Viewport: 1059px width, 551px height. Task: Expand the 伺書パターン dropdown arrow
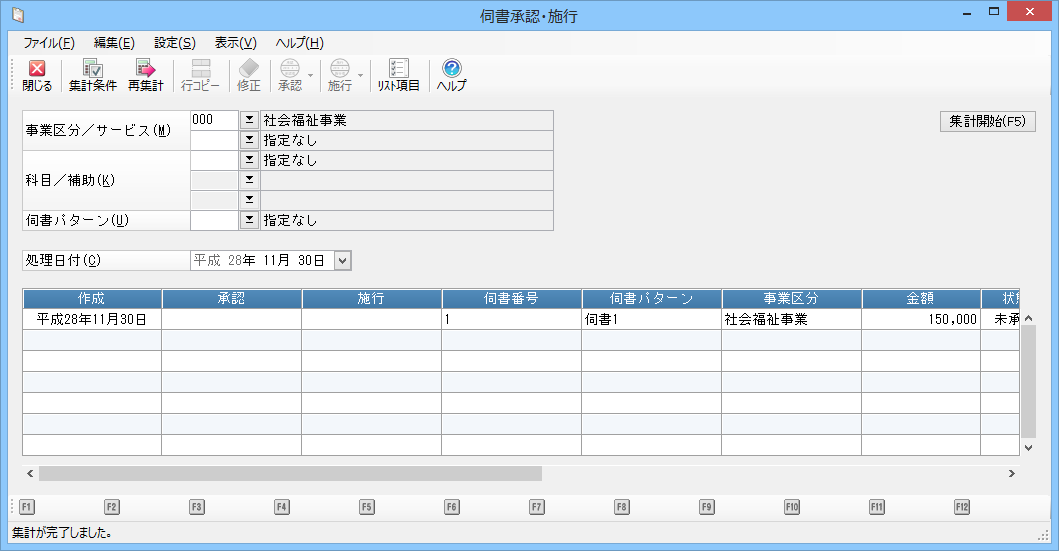[x=249, y=220]
